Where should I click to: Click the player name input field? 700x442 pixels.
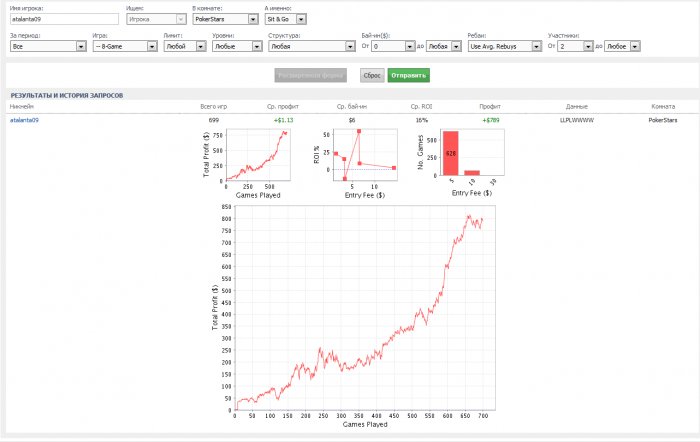tap(64, 19)
